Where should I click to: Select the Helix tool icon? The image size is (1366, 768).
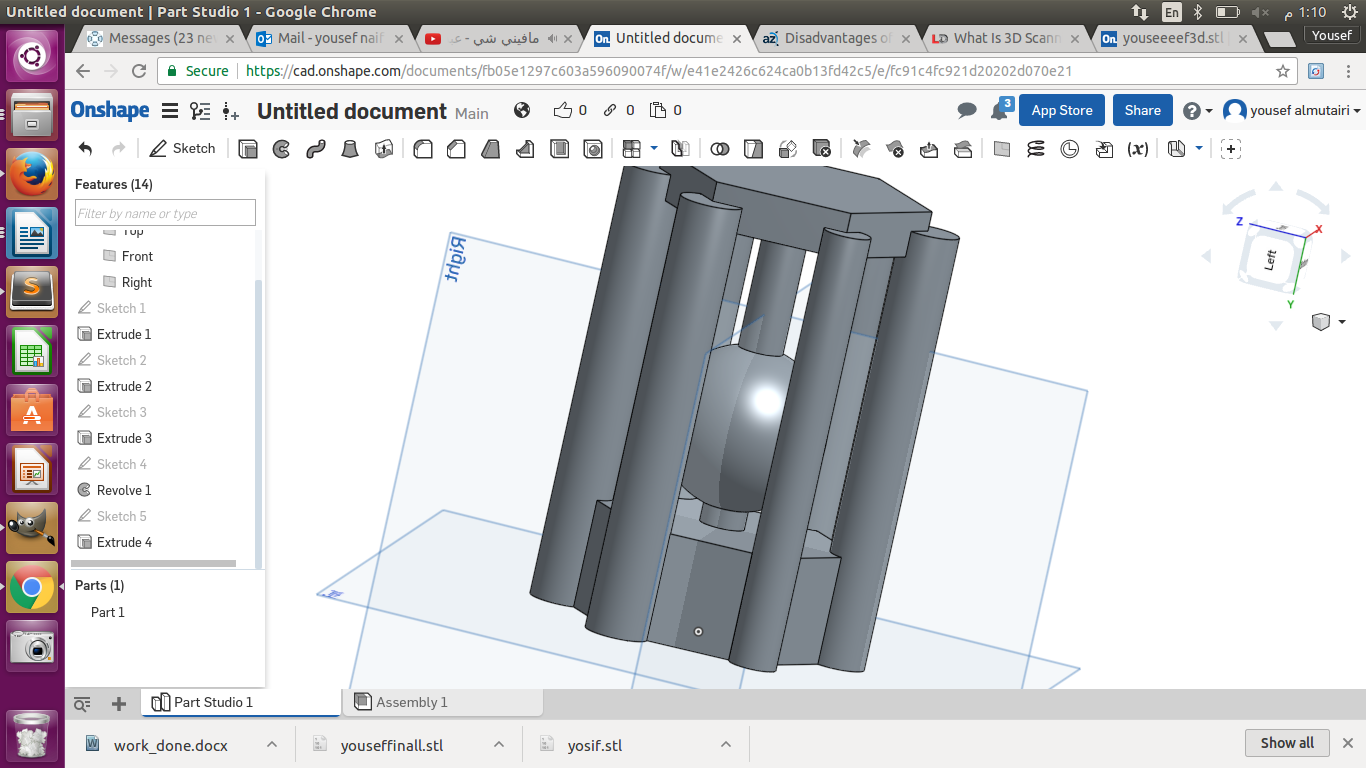click(1036, 149)
